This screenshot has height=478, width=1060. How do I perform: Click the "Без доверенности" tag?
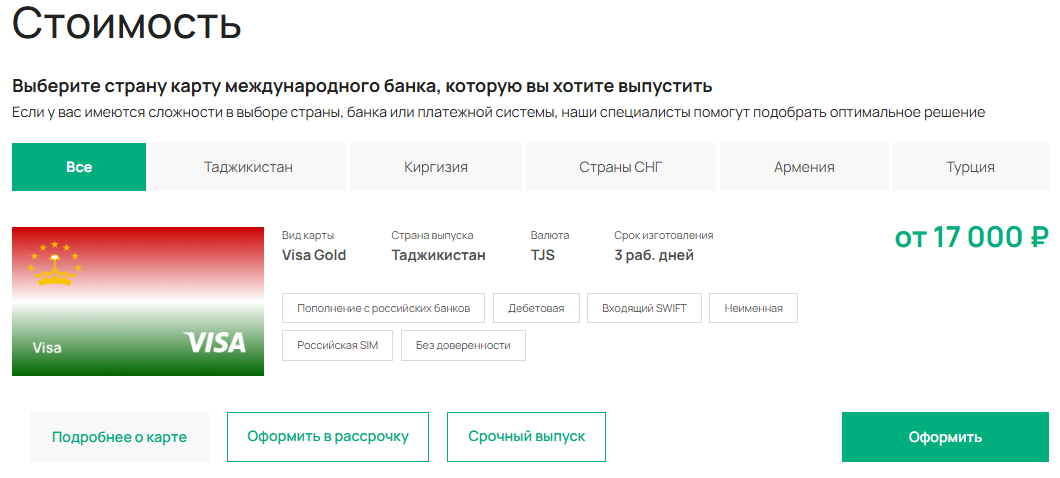[x=463, y=345]
